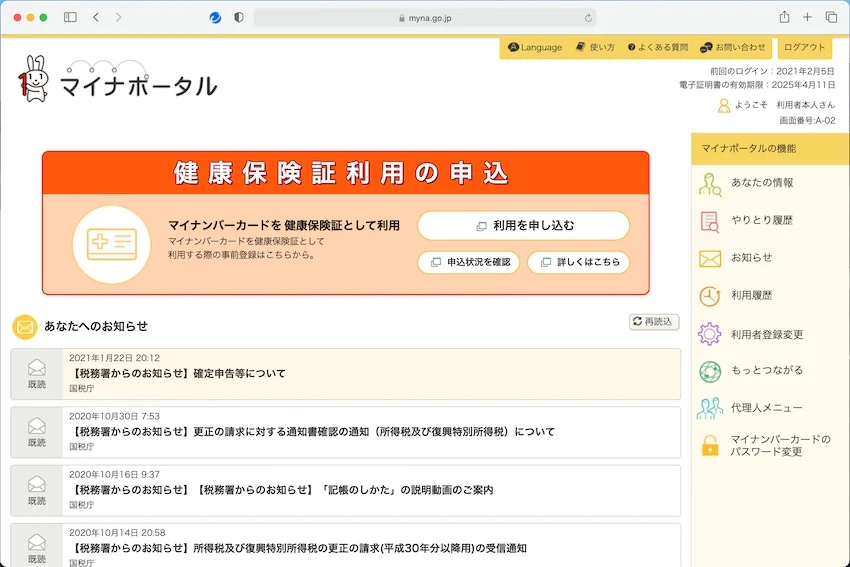The width and height of the screenshot is (850, 567).
Task: Click the 健康保険証利用の申込 banner header
Action: click(x=346, y=173)
